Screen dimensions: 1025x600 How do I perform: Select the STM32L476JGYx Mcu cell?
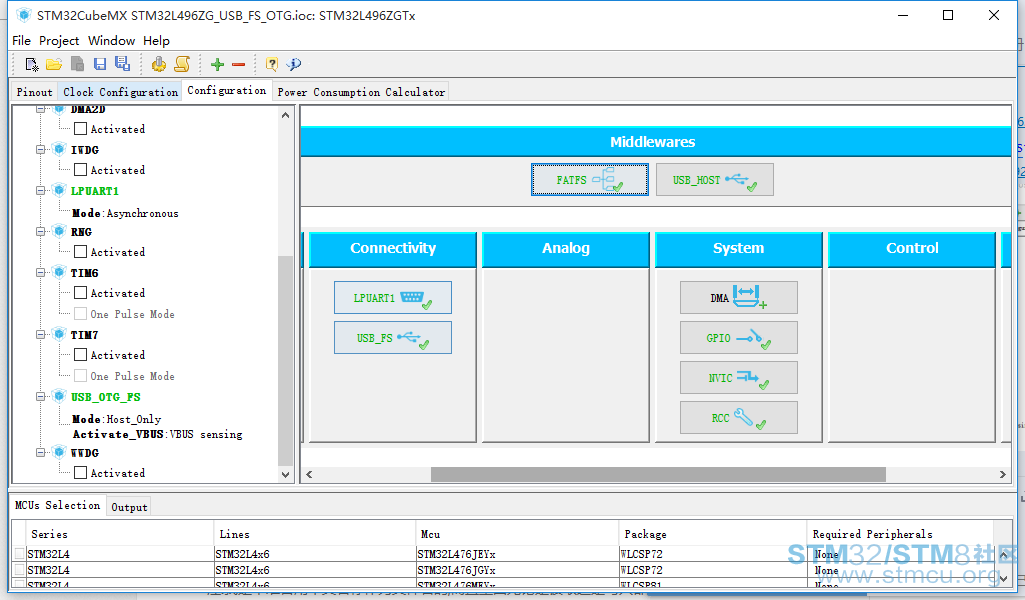coord(516,570)
